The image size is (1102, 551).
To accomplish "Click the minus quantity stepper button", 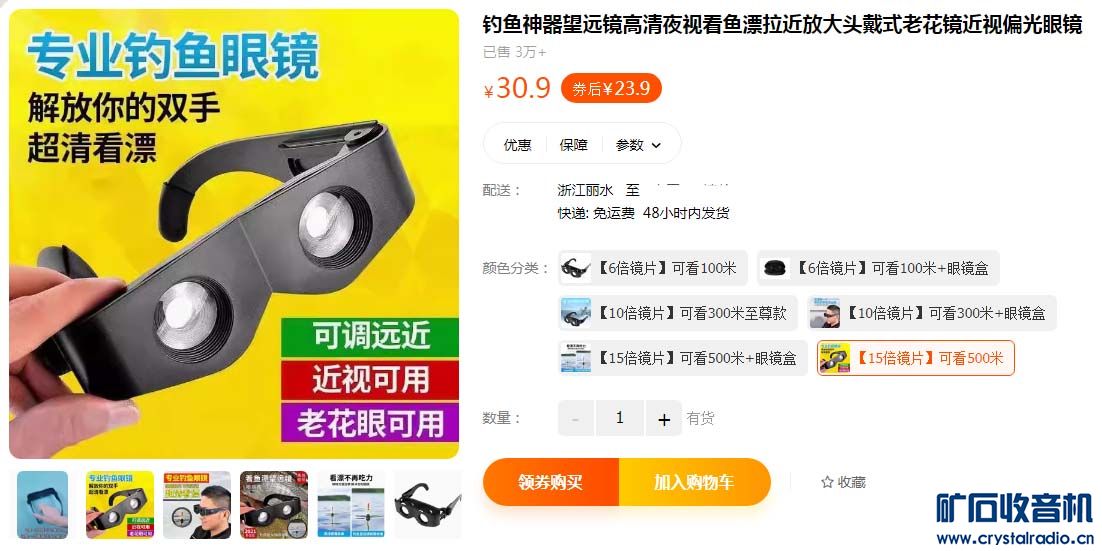I will tap(576, 418).
